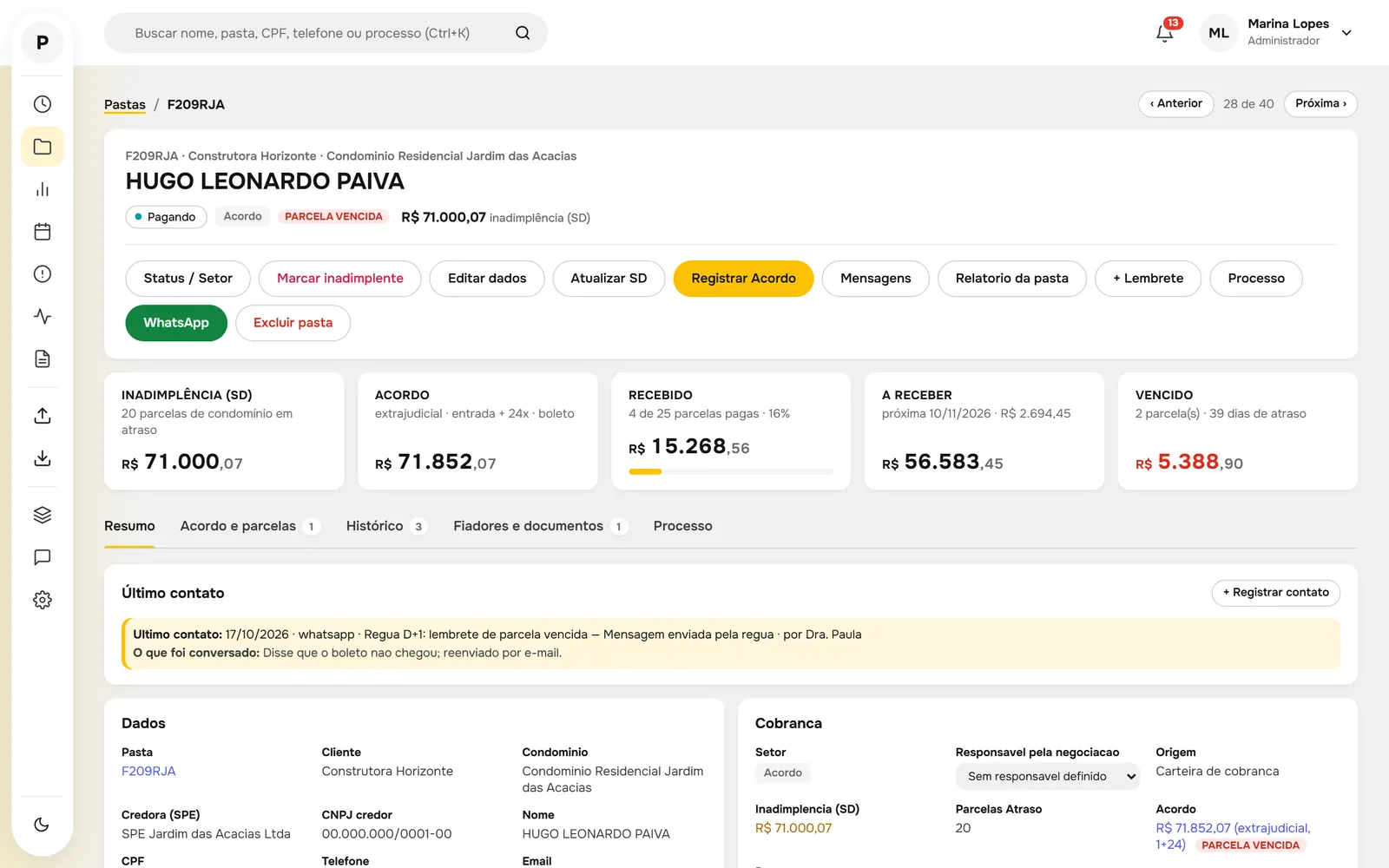Open the stacked layers icon in sidebar

tap(42, 515)
